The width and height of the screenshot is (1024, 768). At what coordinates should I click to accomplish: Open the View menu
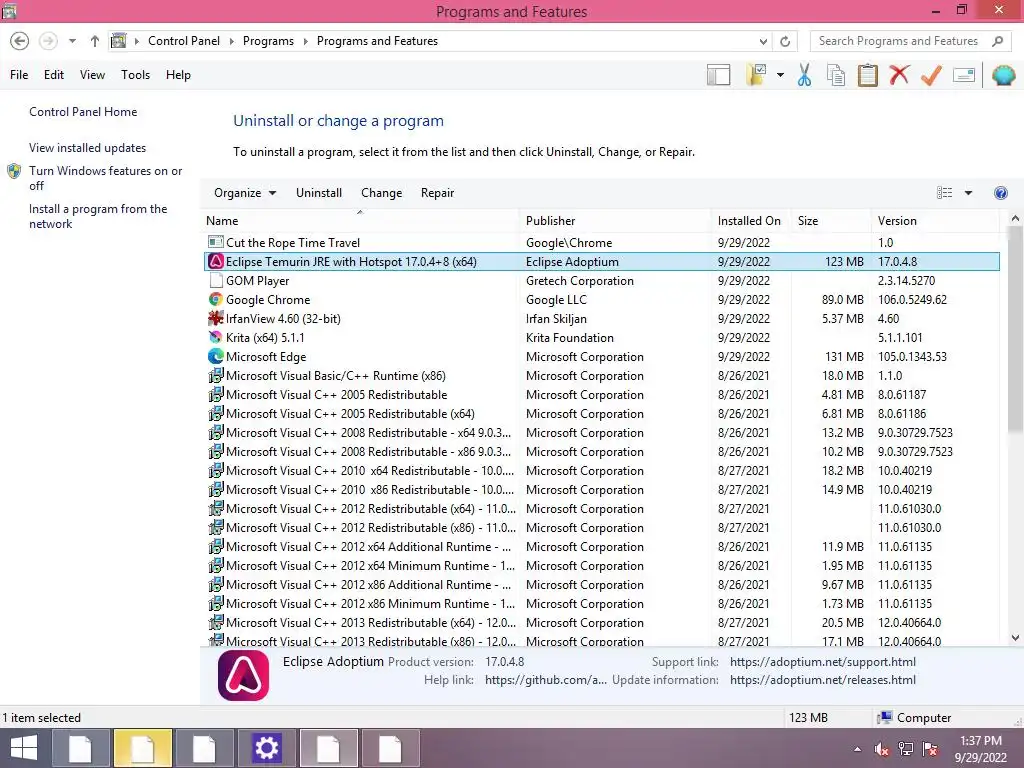coord(92,75)
